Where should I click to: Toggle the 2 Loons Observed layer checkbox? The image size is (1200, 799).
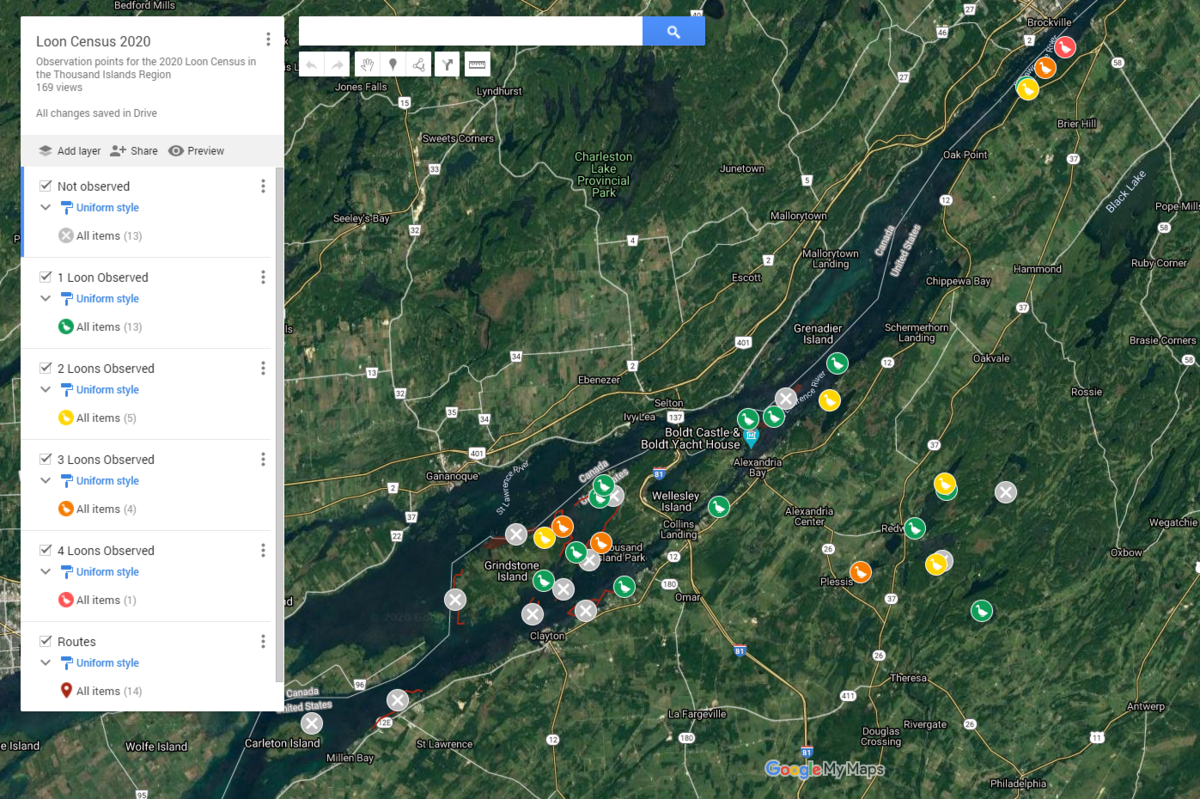[45, 368]
